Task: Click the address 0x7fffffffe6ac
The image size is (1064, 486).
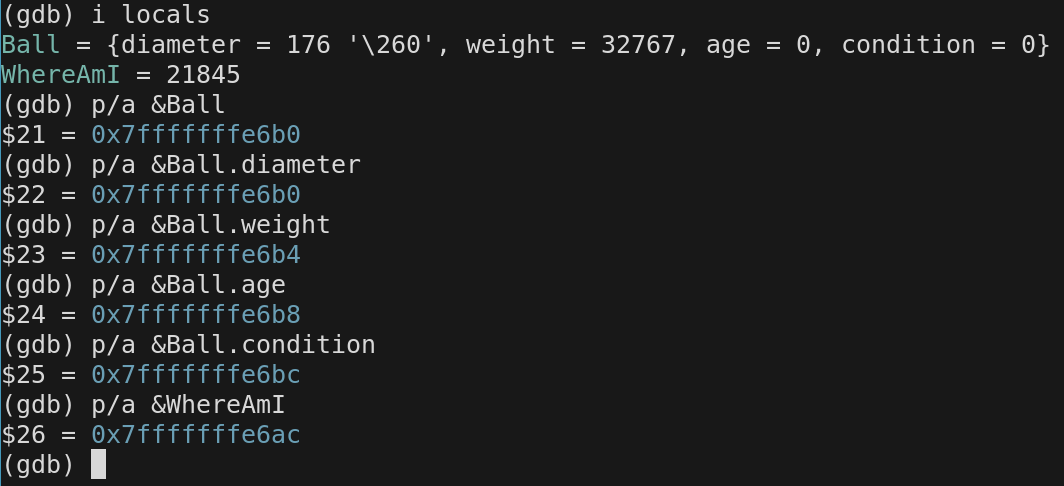Action: (x=195, y=435)
